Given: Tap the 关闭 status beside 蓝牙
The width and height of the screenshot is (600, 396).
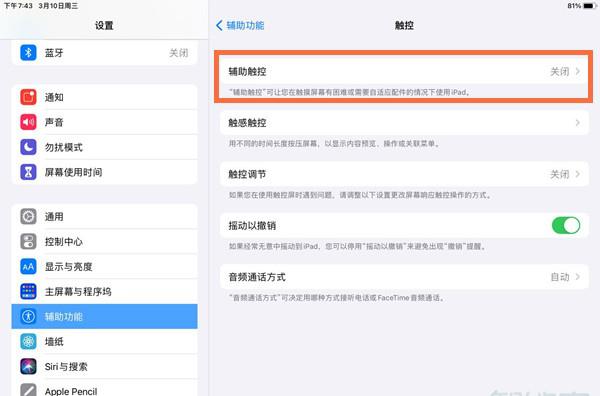Looking at the screenshot, I should (x=179, y=53).
